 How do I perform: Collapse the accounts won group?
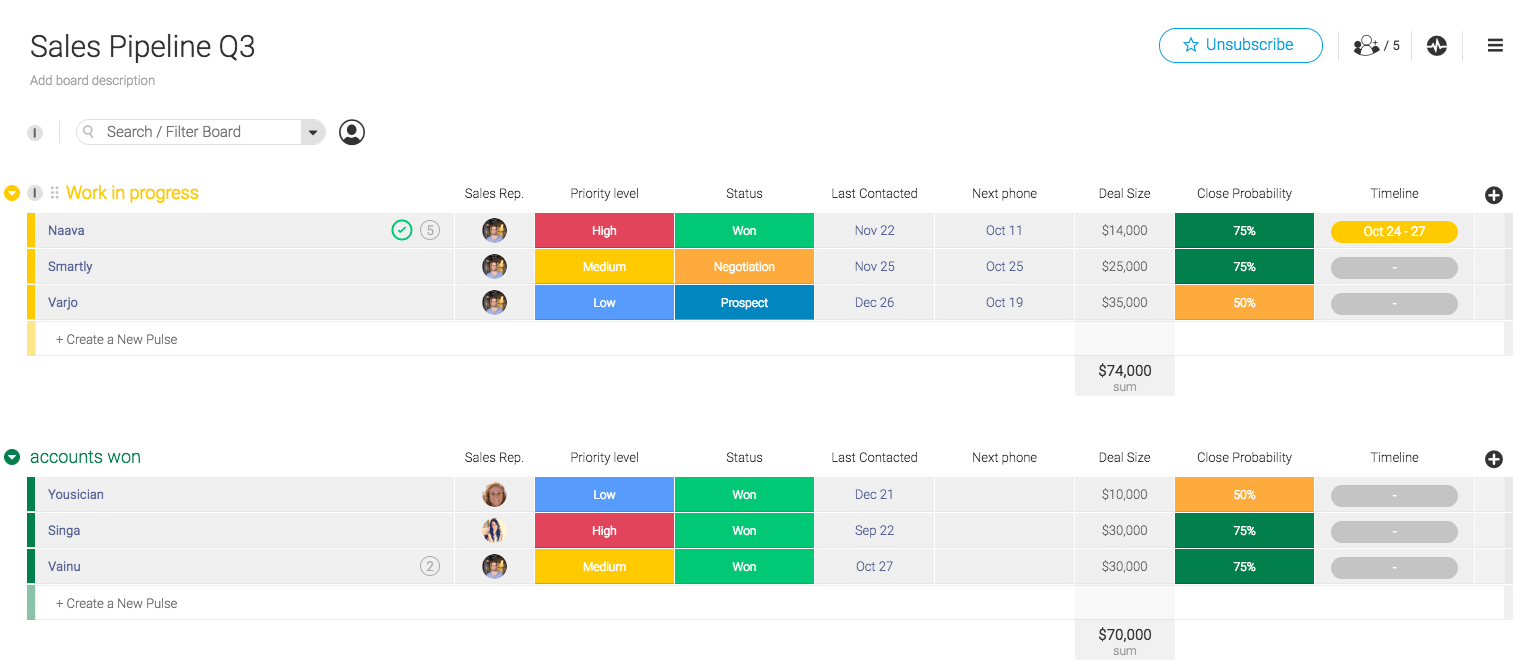point(11,457)
